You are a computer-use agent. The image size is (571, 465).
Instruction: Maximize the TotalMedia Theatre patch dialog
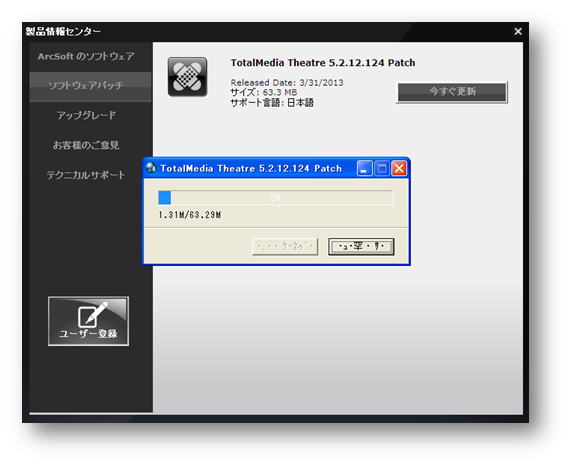coord(382,168)
